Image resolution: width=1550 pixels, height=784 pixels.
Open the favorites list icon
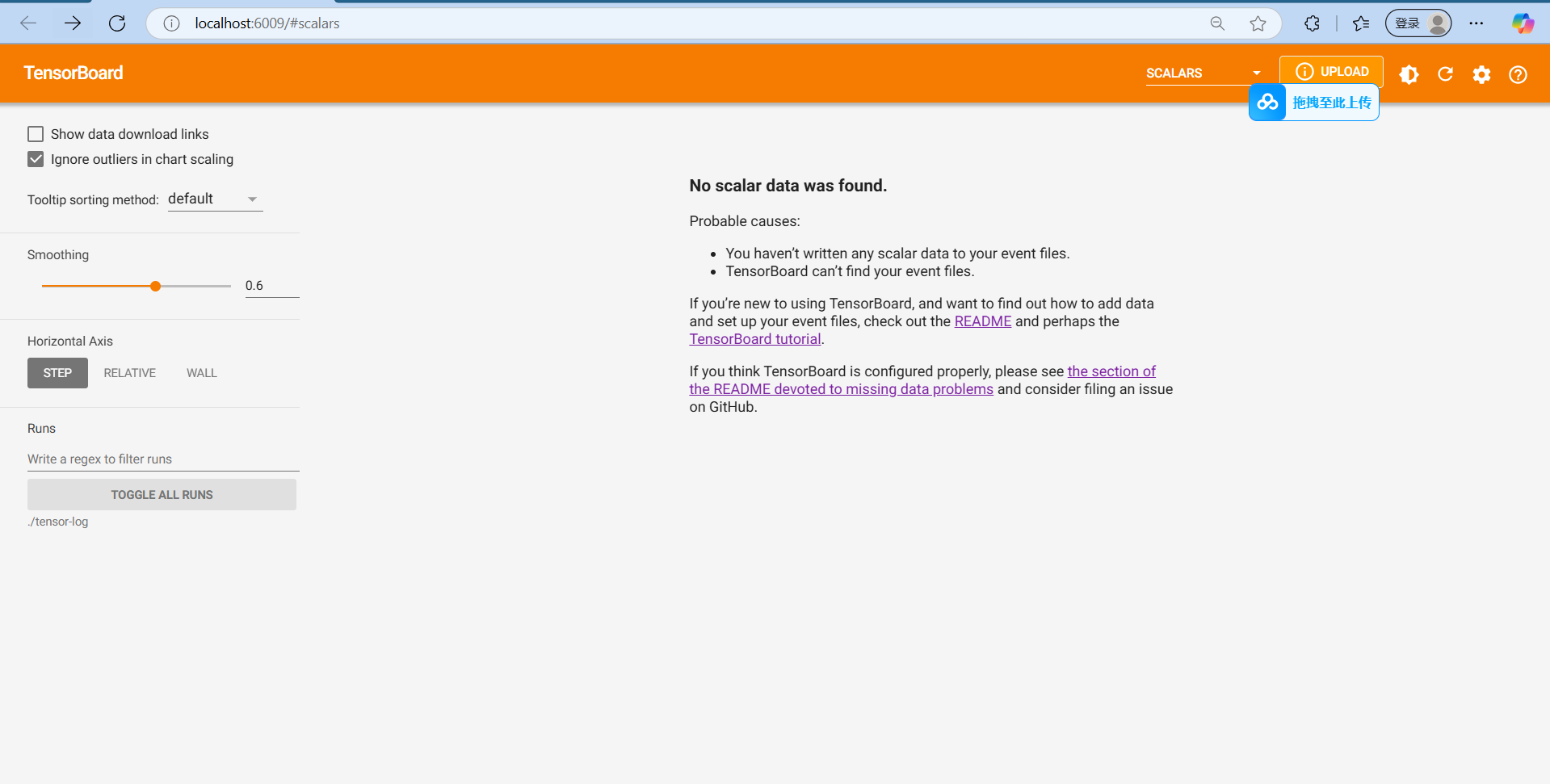[1361, 23]
